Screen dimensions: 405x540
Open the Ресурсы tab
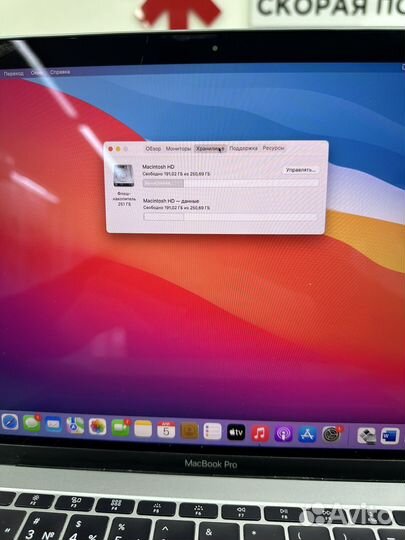pyautogui.click(x=273, y=148)
